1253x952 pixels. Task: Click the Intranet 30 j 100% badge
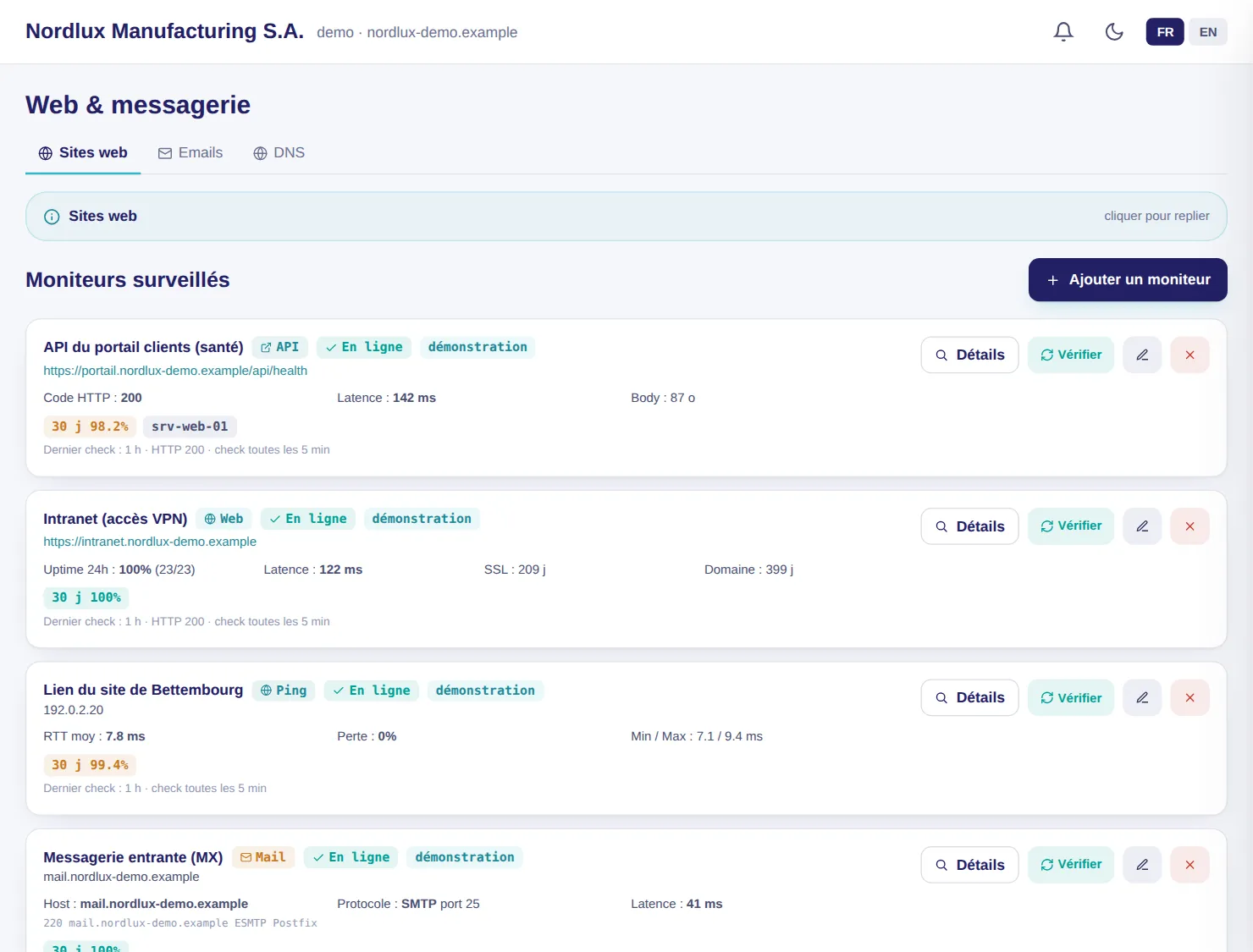86,597
